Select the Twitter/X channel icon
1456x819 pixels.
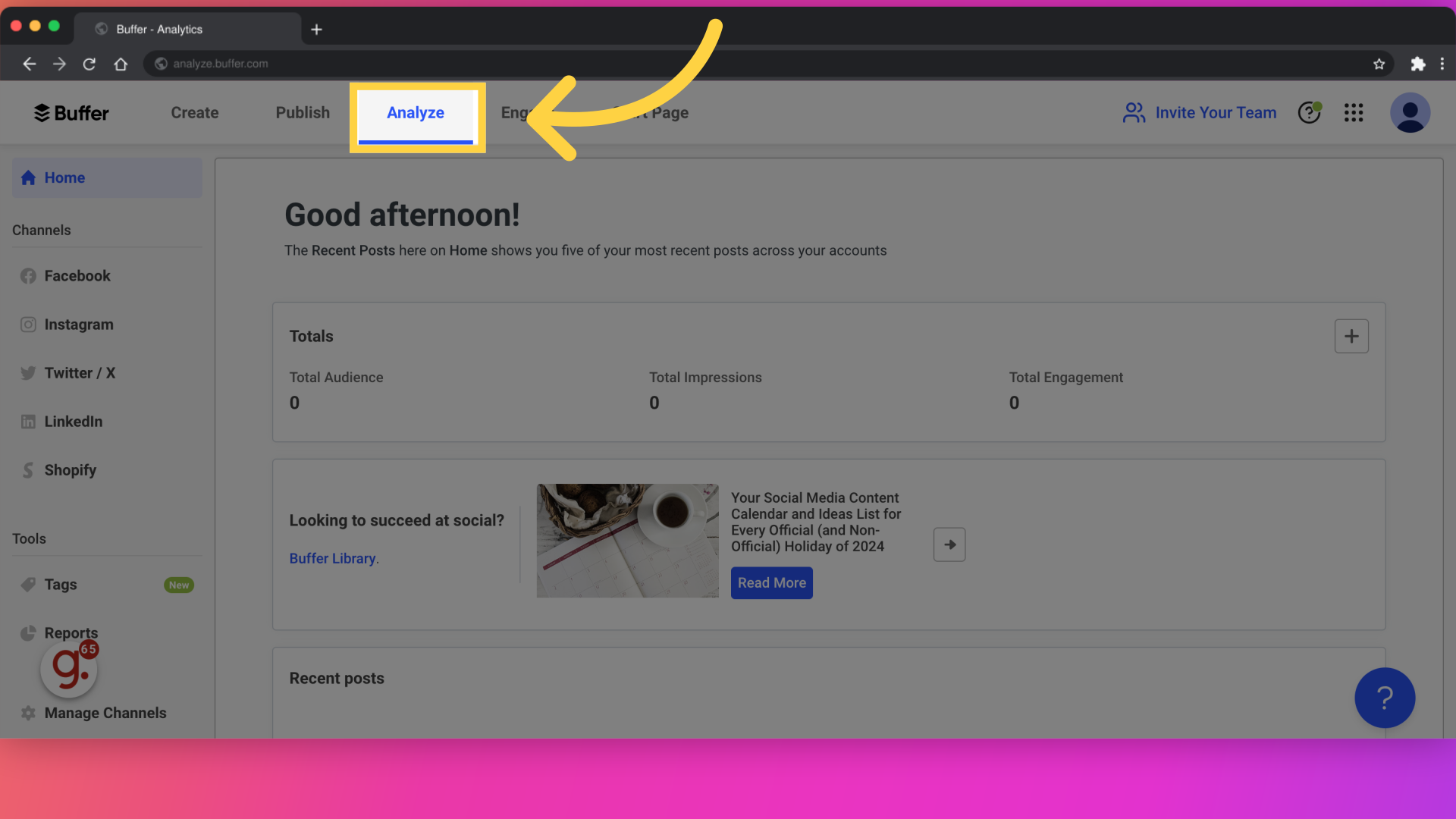pos(27,373)
